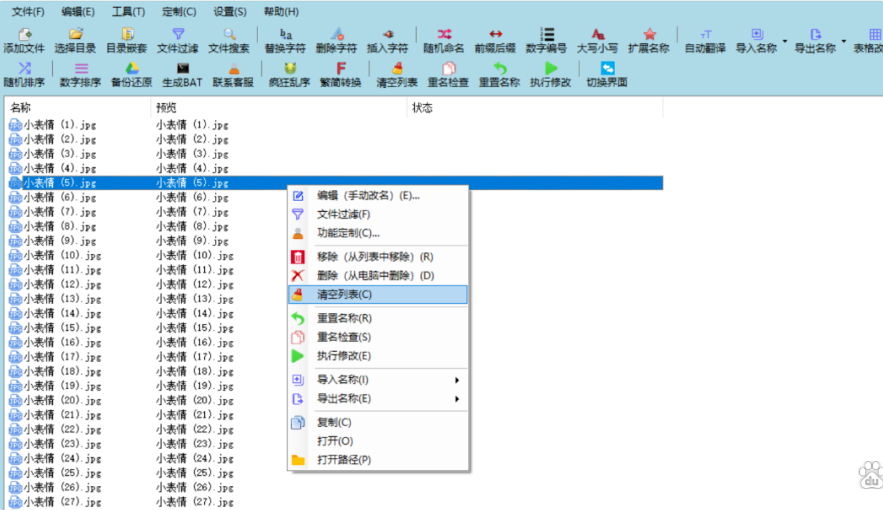Open the dropdown arrow beside 导入名称

(x=785, y=41)
